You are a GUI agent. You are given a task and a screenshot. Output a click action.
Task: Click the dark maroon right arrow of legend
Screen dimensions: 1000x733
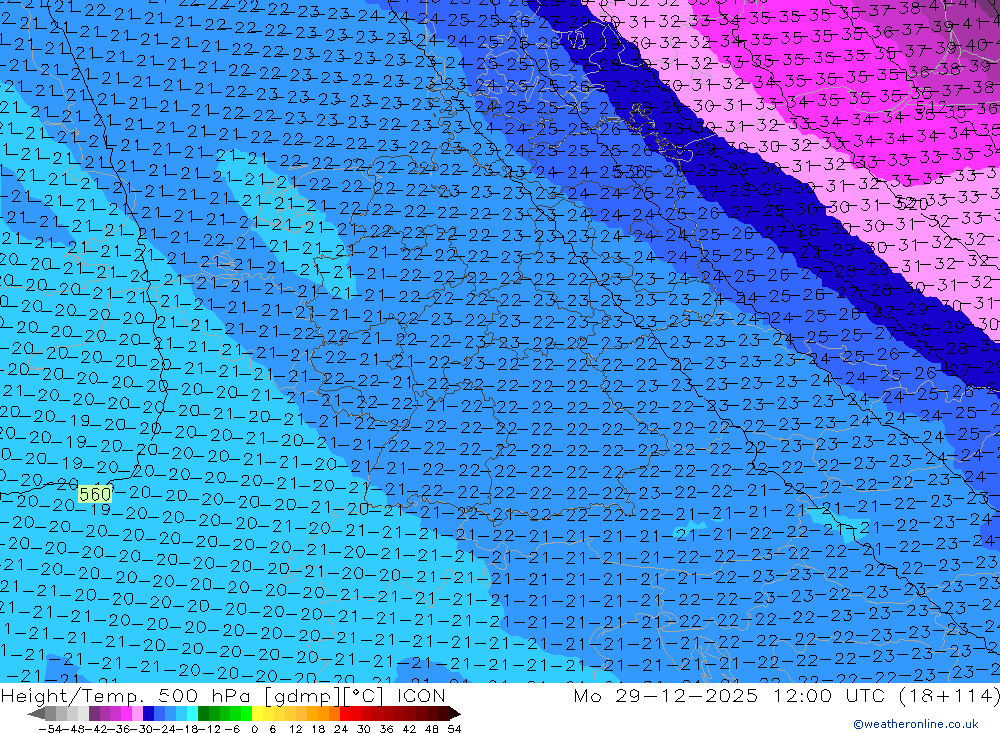coord(455,714)
